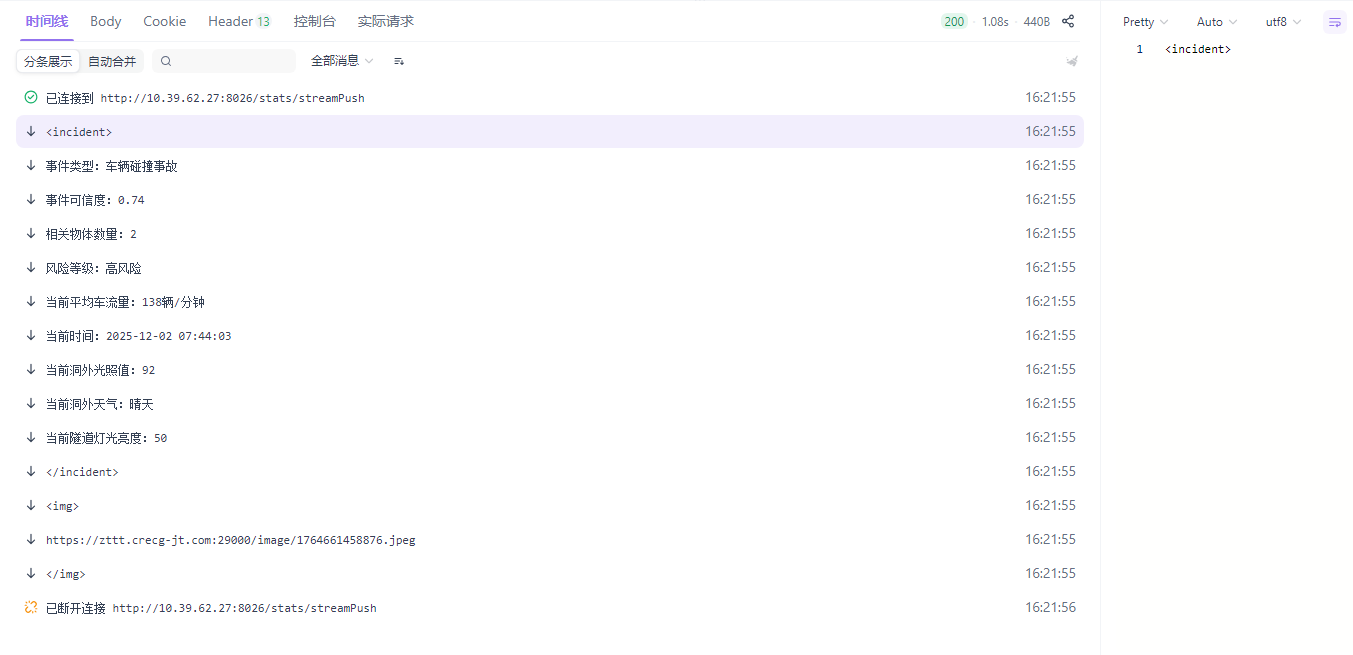Click line 1 <incident> in preview panel
Screen dimensions: 1353x655
tap(1198, 49)
